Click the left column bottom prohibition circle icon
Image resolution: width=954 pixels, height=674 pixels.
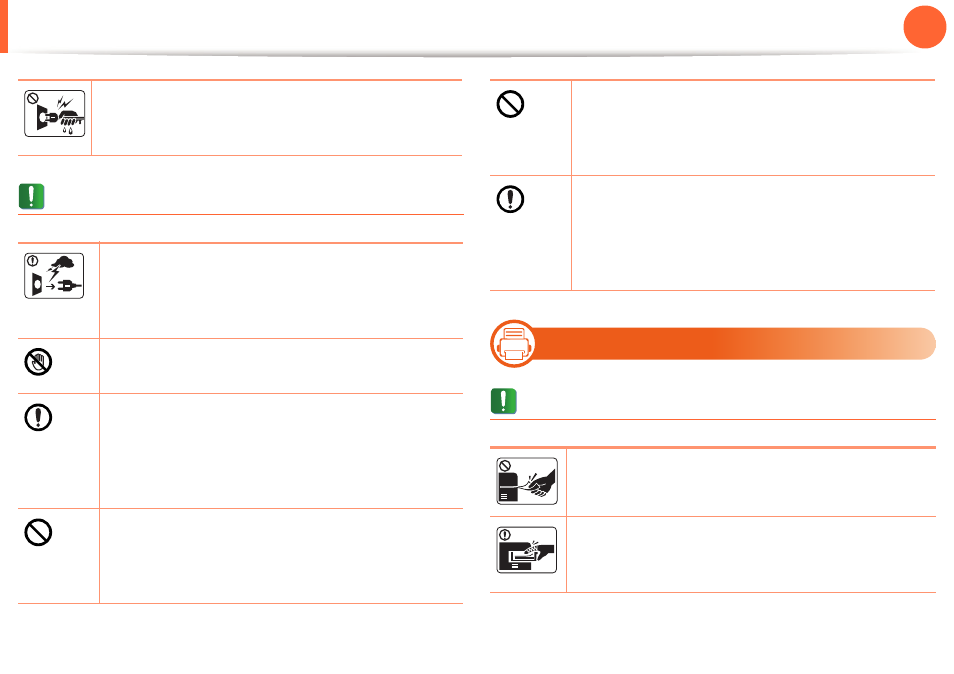(x=38, y=532)
